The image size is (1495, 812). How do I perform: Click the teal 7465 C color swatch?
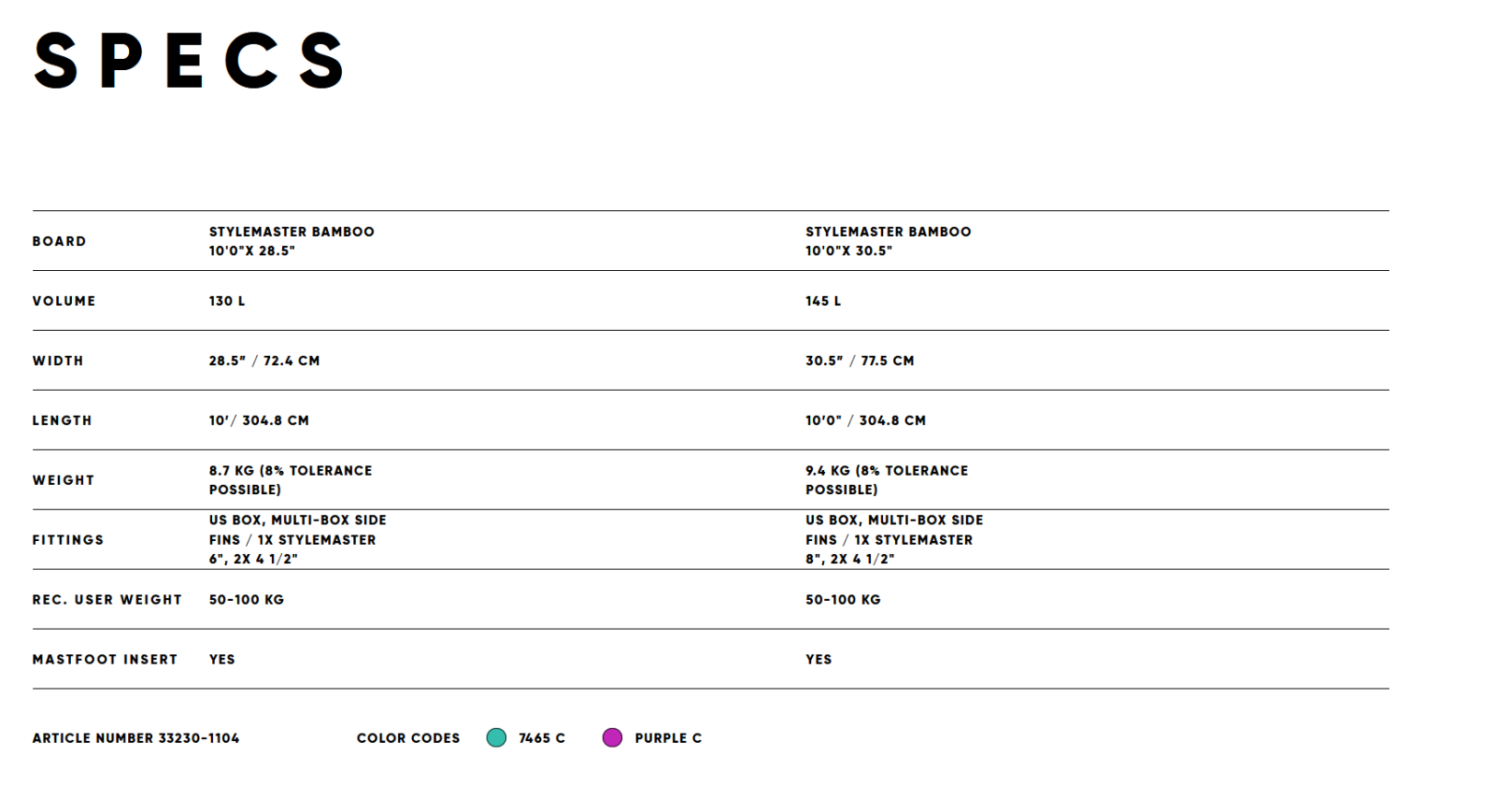pyautogui.click(x=496, y=737)
